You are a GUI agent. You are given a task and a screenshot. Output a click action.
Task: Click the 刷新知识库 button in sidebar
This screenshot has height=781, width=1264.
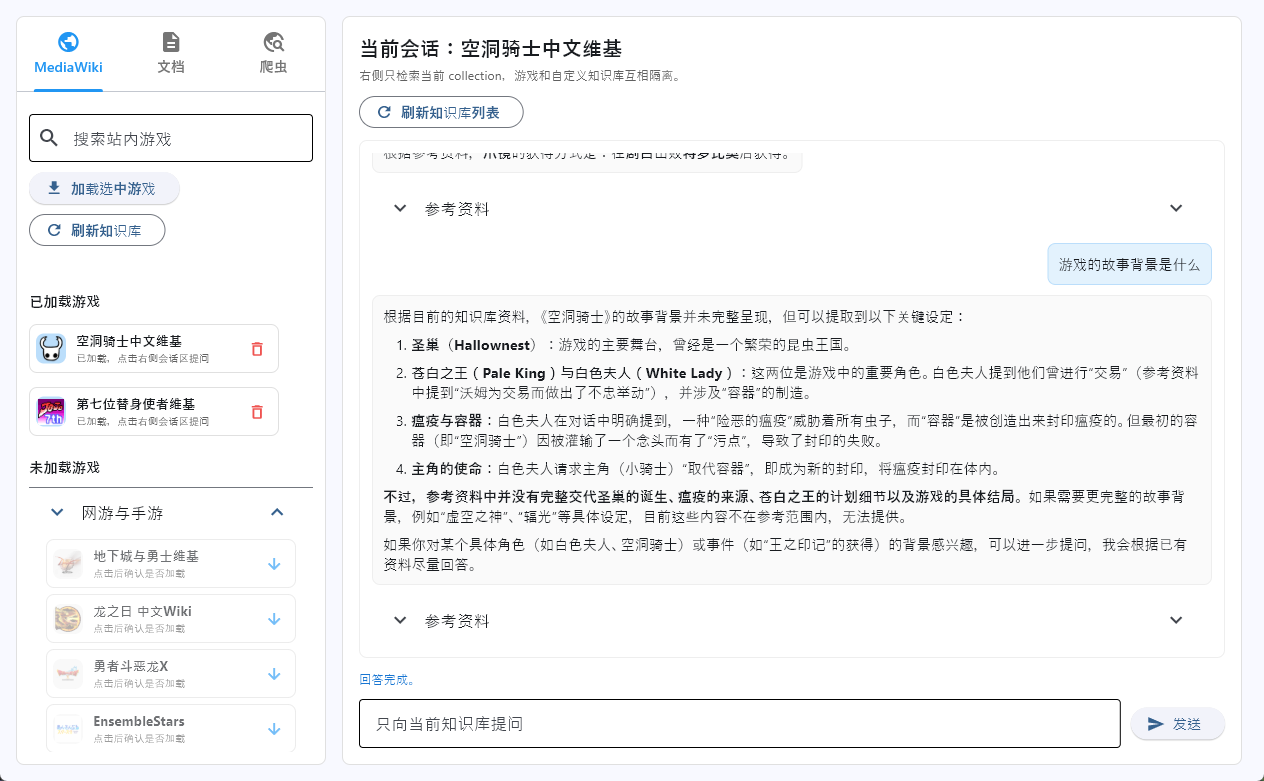tap(97, 230)
